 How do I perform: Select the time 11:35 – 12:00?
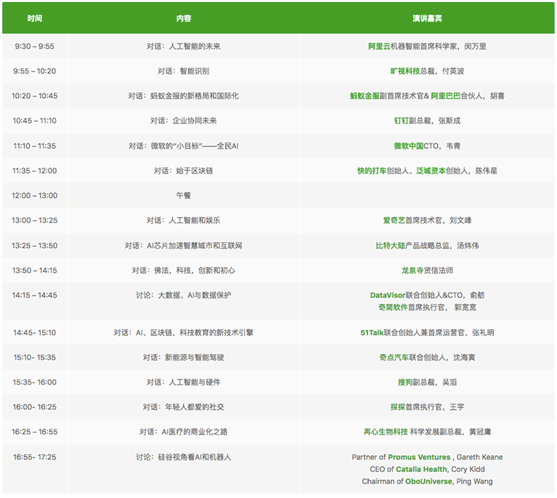[x=34, y=170]
